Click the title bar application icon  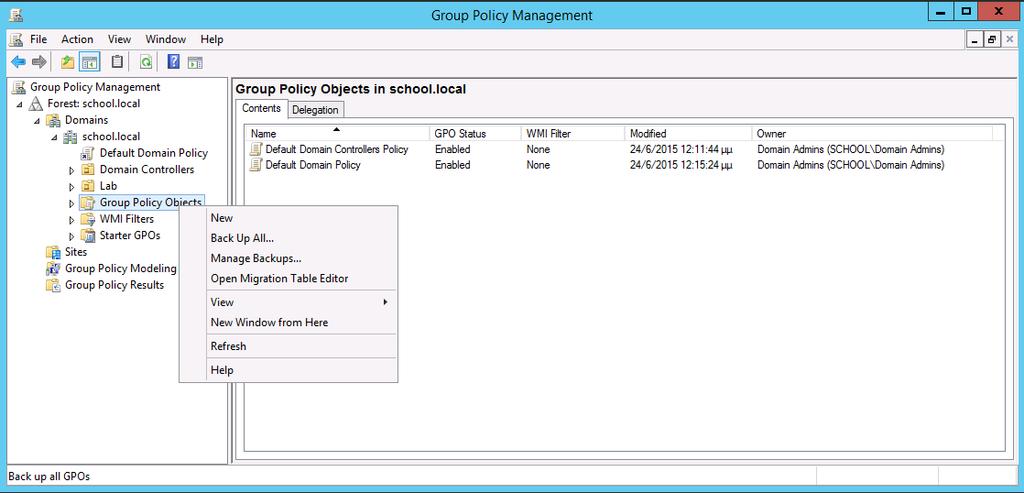click(x=16, y=14)
